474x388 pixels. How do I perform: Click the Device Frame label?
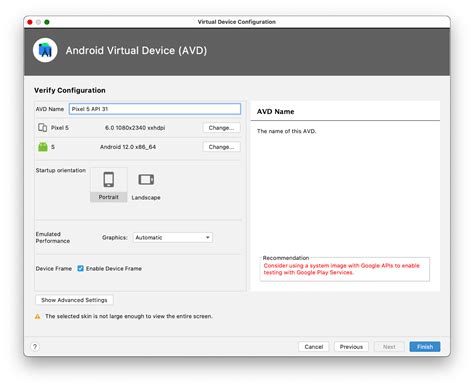[x=54, y=269]
